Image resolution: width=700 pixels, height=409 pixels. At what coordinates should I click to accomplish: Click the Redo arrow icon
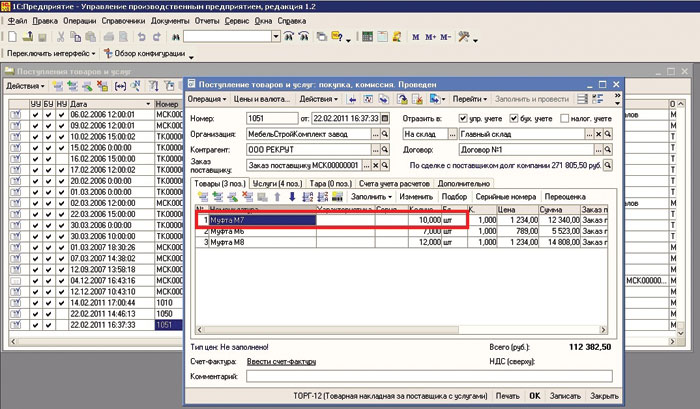156,37
